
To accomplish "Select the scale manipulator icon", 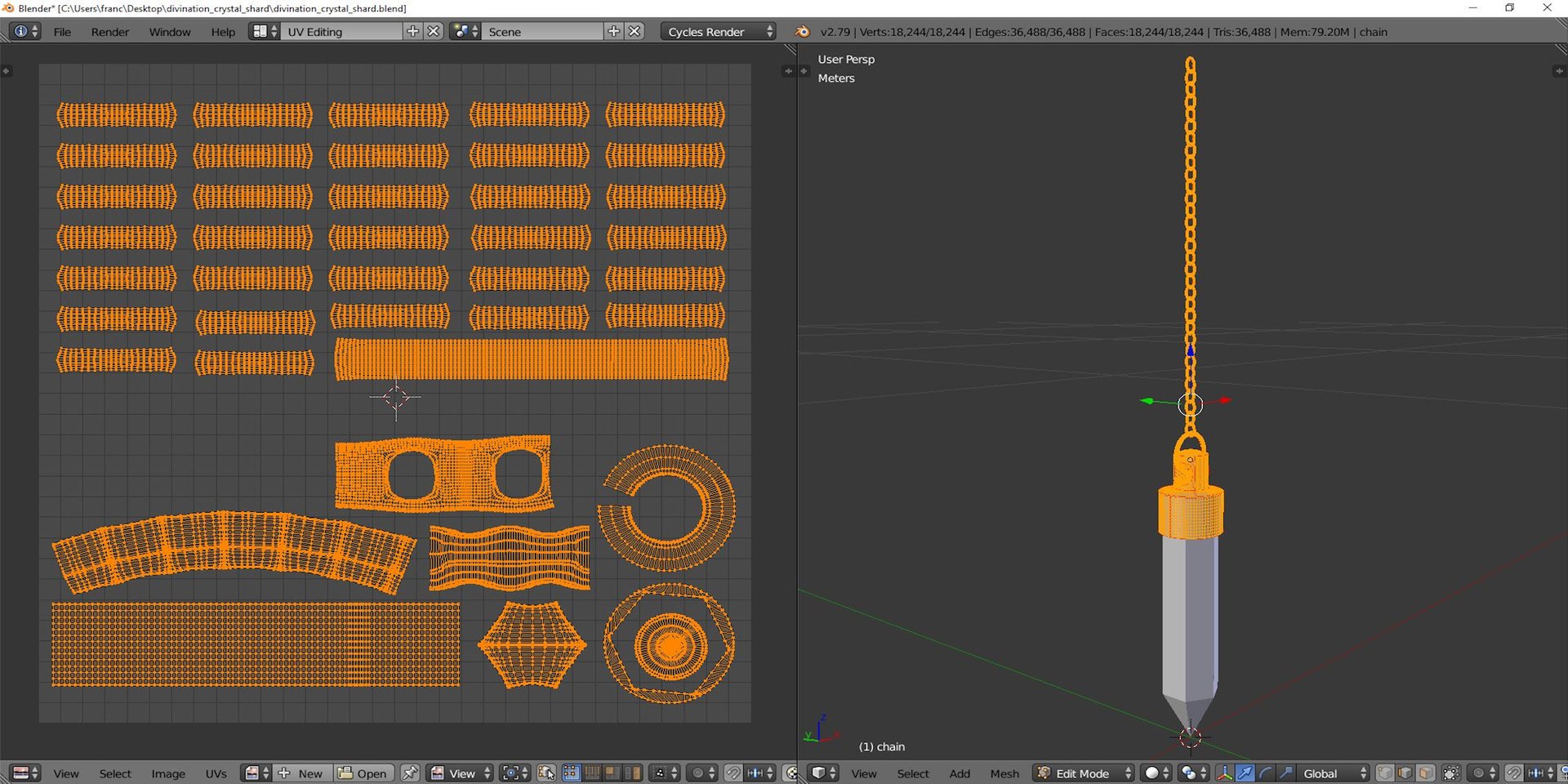I will pyautogui.click(x=1285, y=773).
